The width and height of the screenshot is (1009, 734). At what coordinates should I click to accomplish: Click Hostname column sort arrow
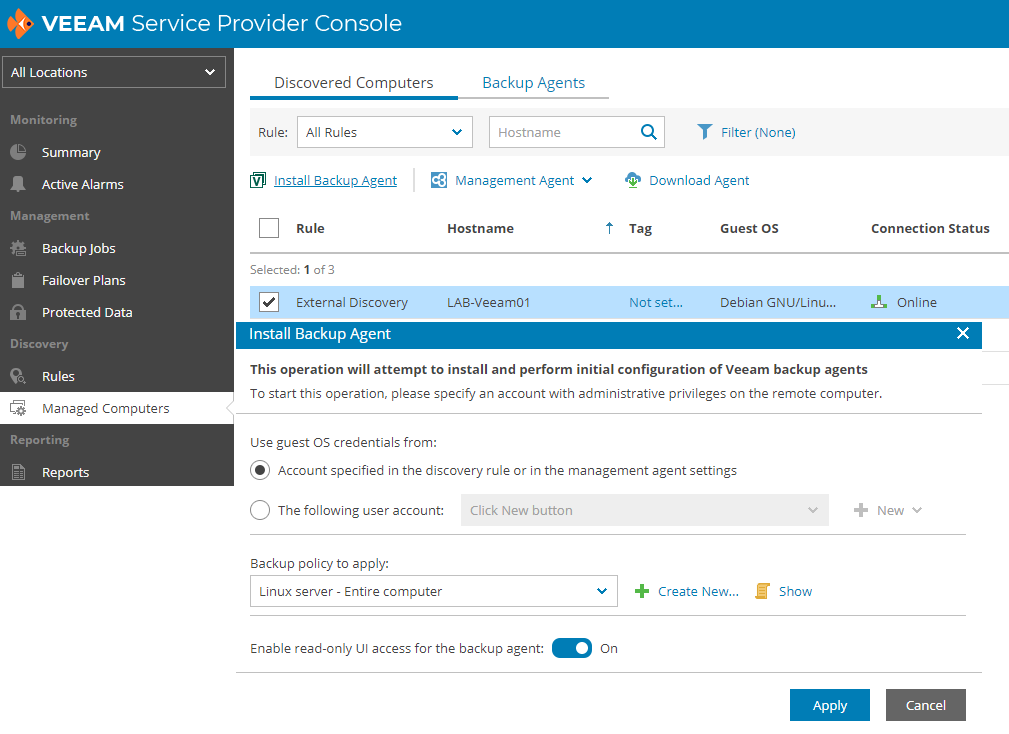click(609, 228)
